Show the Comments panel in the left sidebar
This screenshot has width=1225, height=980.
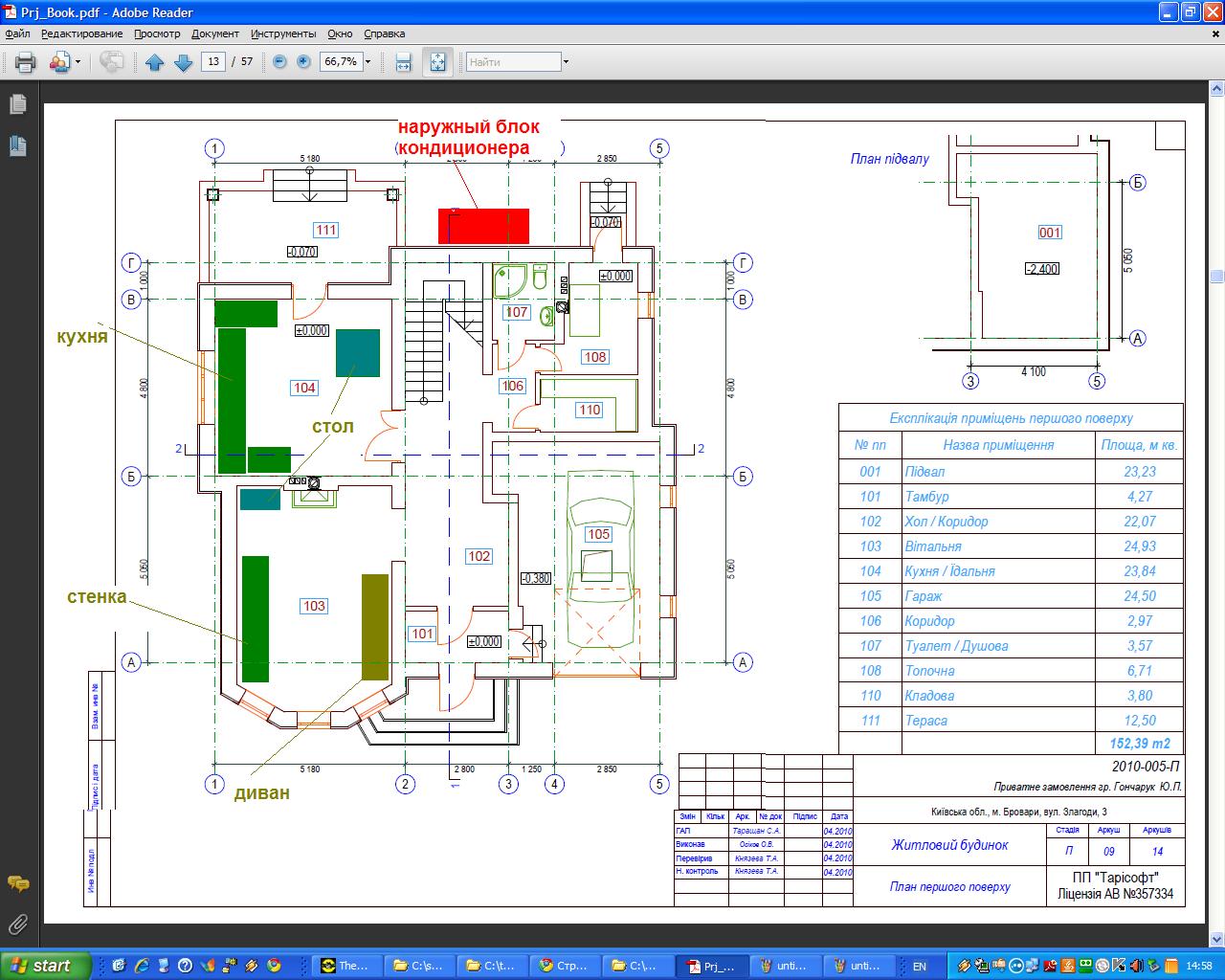[x=17, y=883]
